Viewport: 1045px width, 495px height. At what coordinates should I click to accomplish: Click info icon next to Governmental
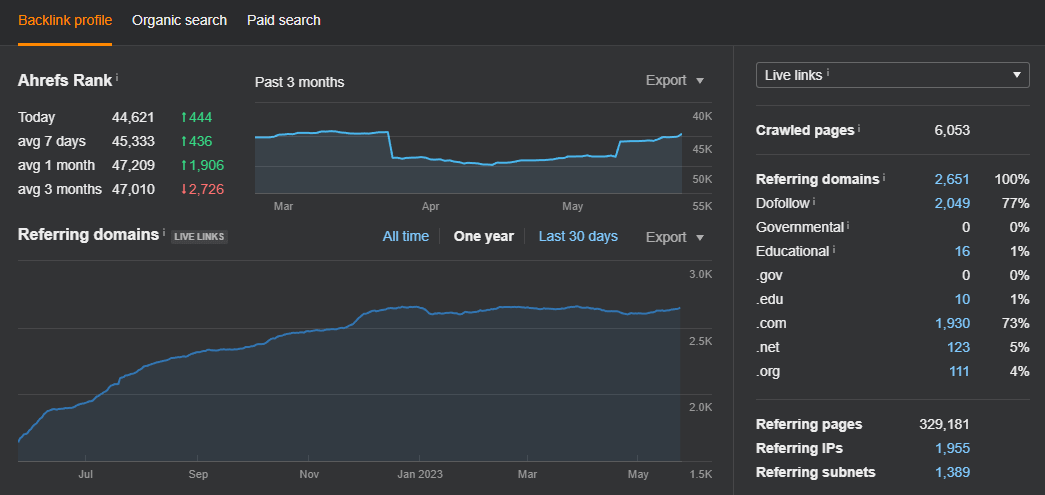click(x=848, y=225)
